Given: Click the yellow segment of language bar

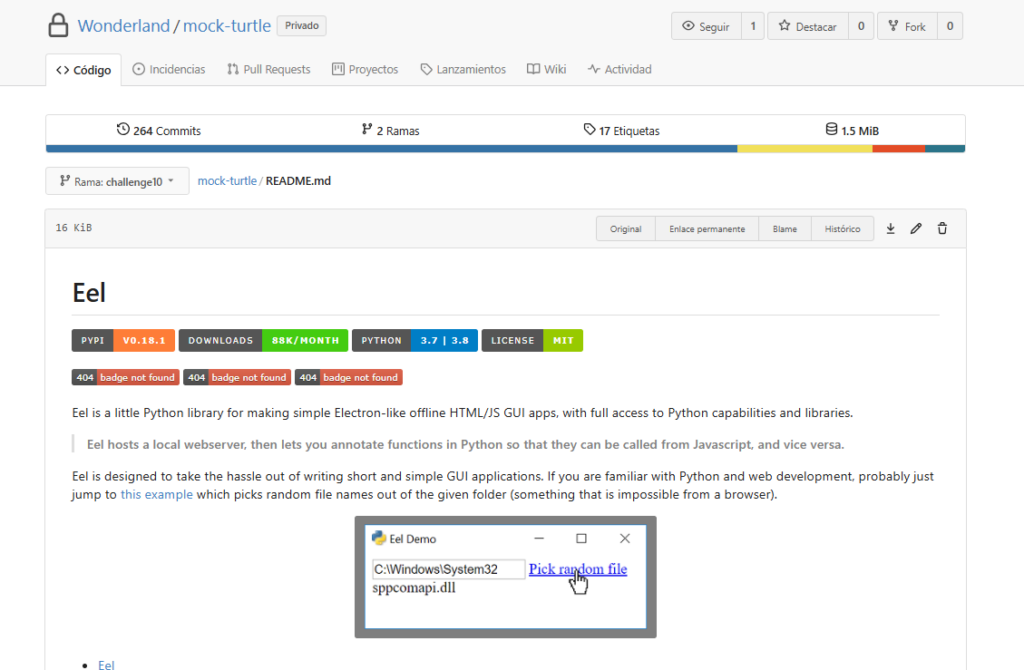Looking at the screenshot, I should pyautogui.click(x=805, y=149).
